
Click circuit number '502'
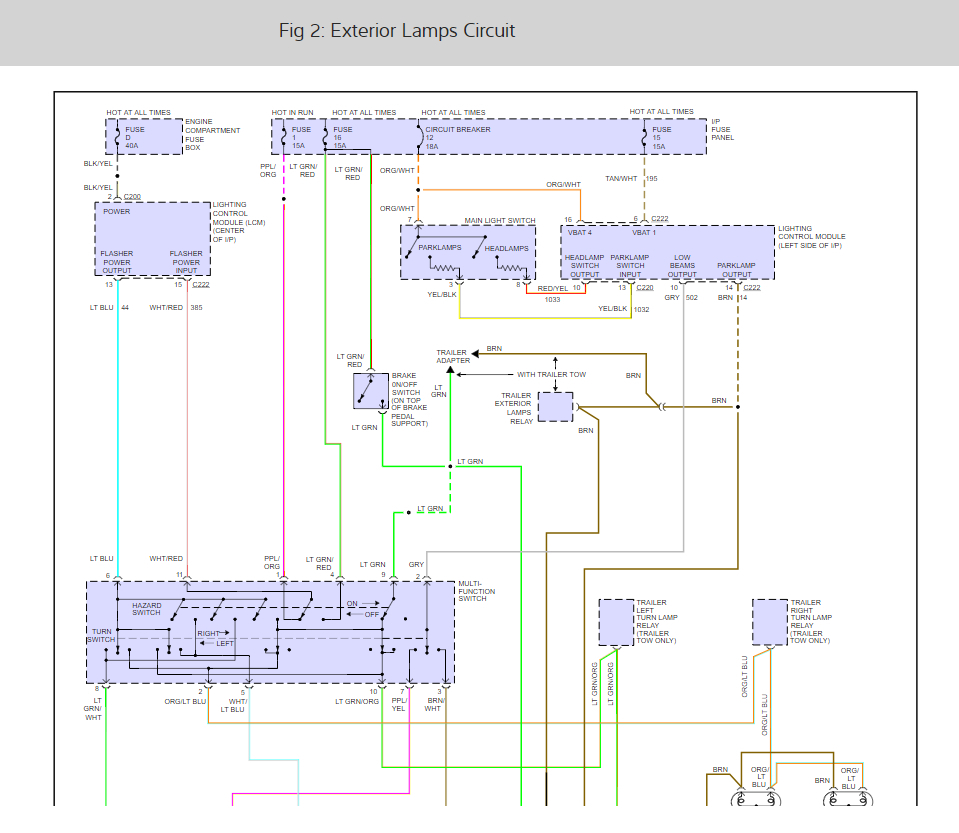(692, 298)
